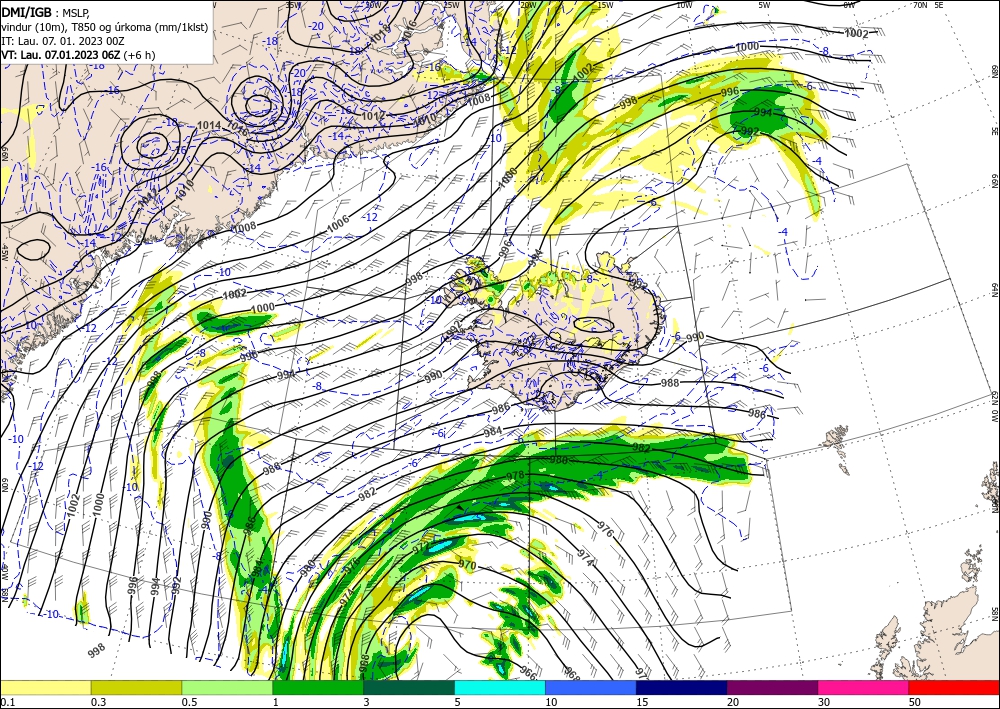This screenshot has height=709, width=1000.
Task: Click the legend value '30'
Action: (x=825, y=702)
